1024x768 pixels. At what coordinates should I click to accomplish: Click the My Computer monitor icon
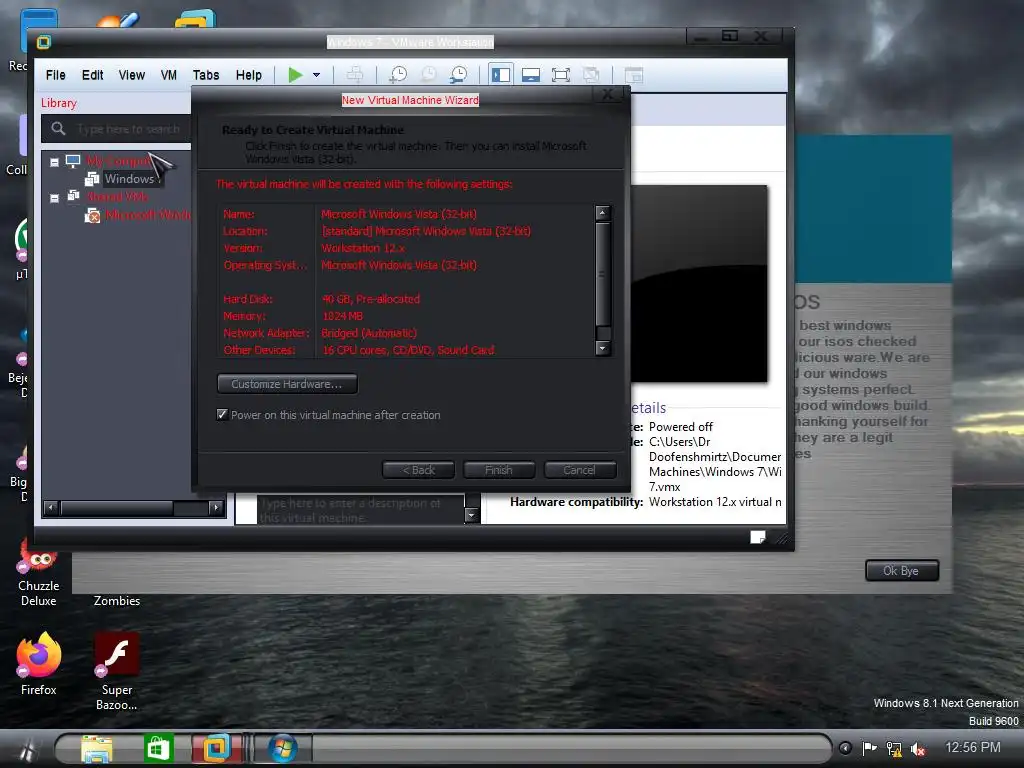pyautogui.click(x=73, y=161)
